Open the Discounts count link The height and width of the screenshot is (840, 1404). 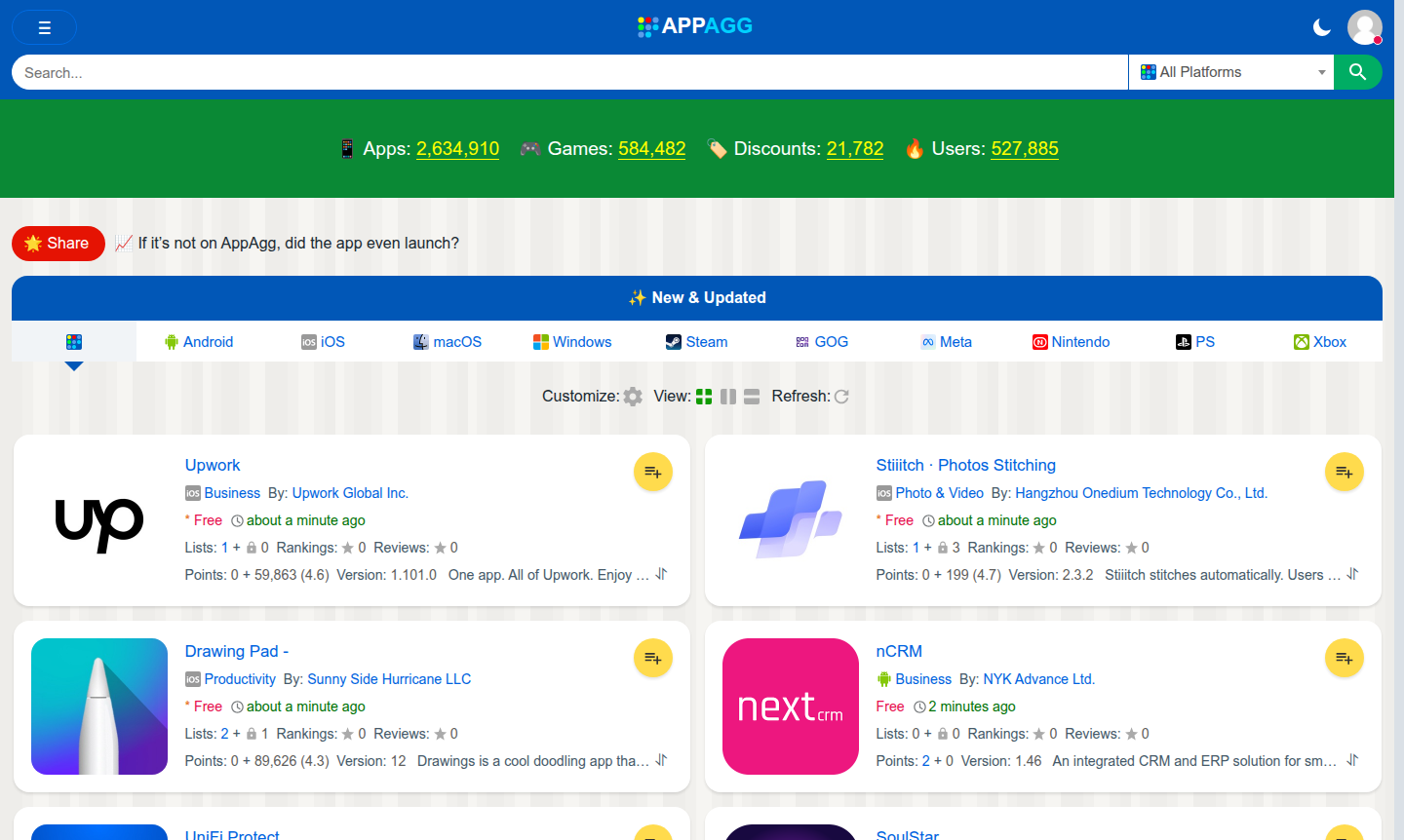coord(854,149)
